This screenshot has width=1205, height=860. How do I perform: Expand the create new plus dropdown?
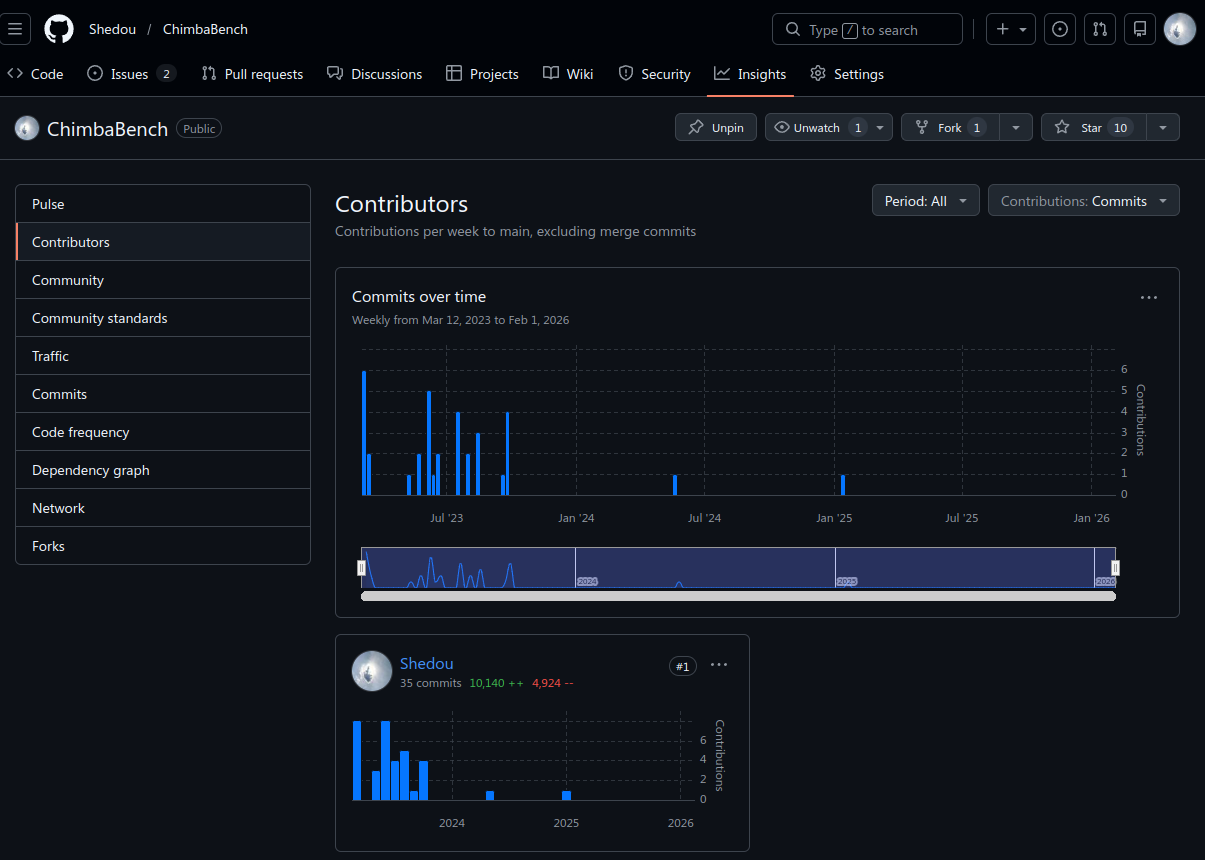click(1011, 29)
